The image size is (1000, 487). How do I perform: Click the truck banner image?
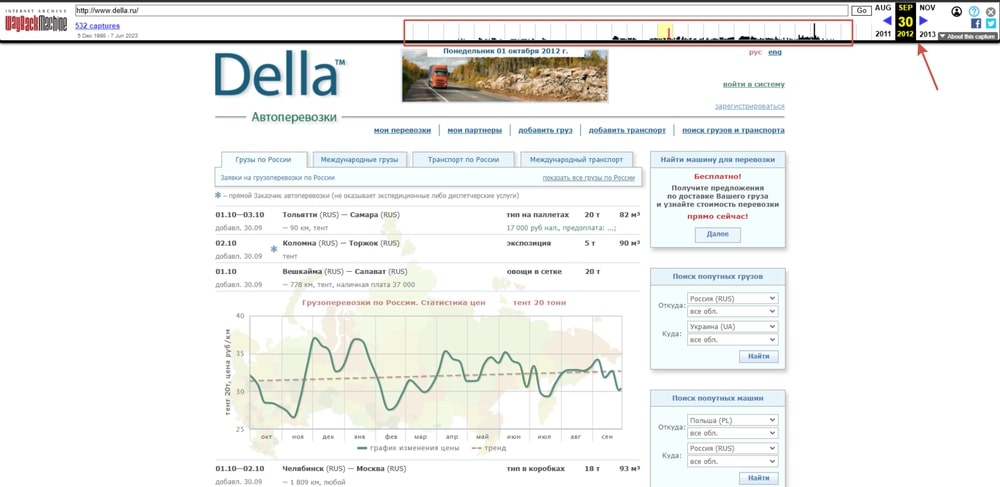504,75
